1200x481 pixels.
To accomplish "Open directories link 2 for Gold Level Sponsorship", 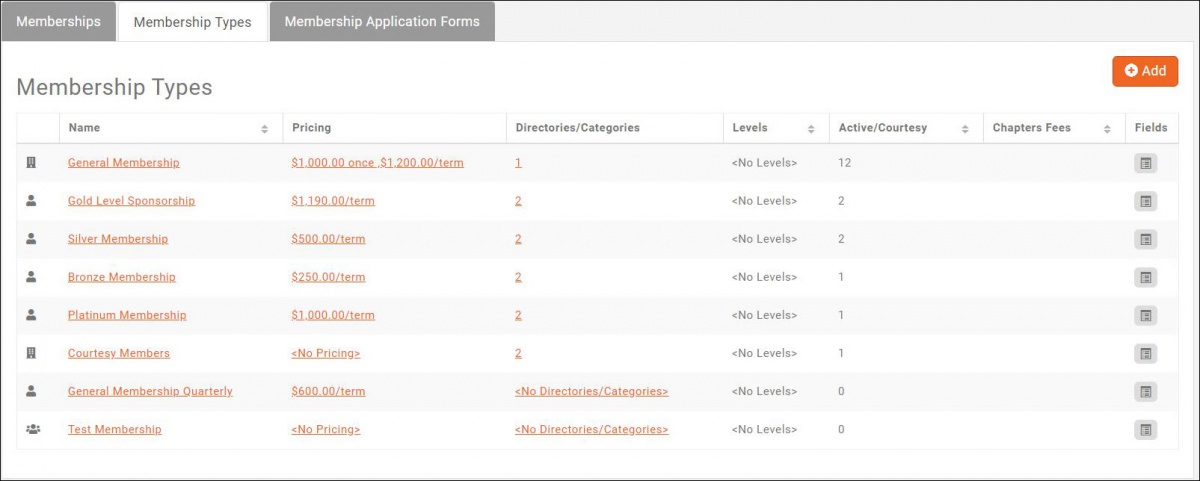I will (x=518, y=200).
